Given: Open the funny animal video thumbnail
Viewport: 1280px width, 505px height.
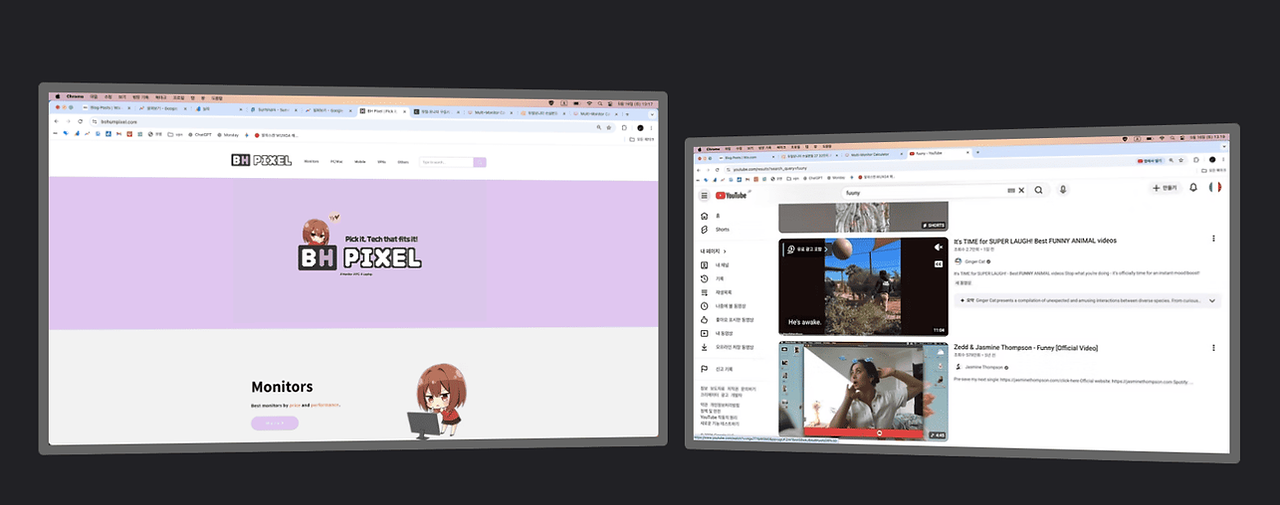Looking at the screenshot, I should (863, 286).
